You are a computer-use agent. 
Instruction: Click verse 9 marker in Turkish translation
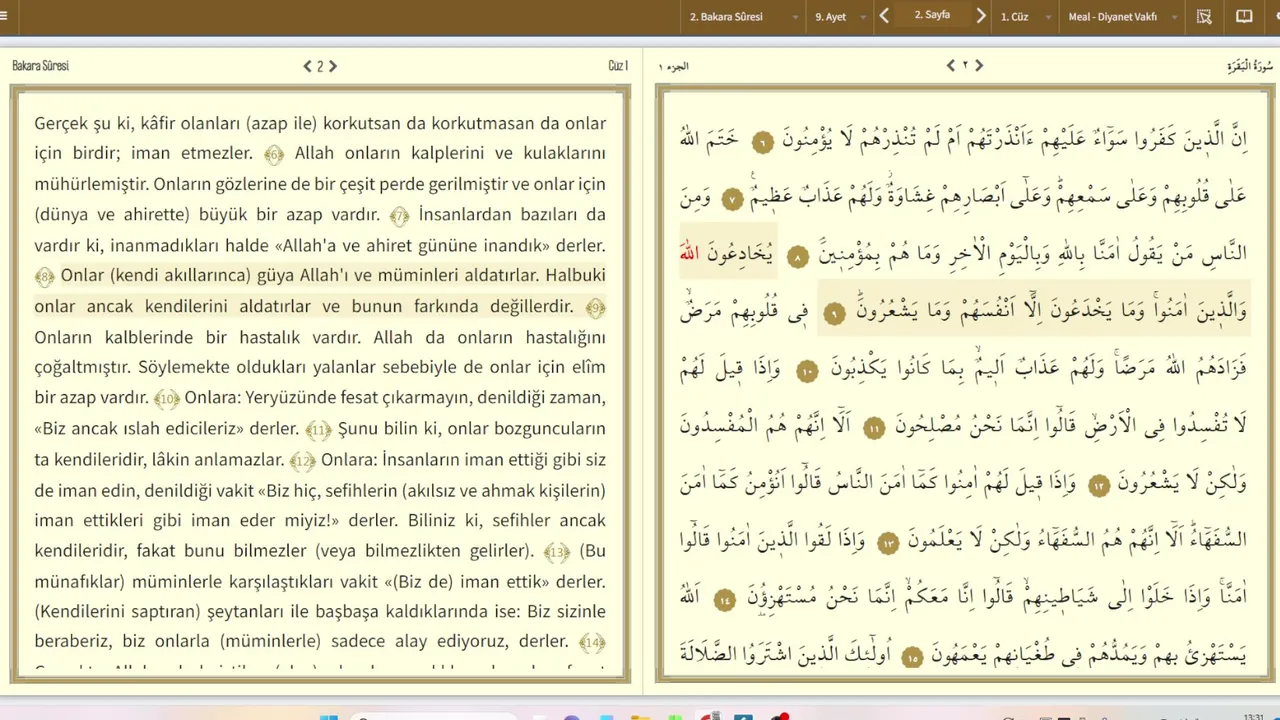595,308
